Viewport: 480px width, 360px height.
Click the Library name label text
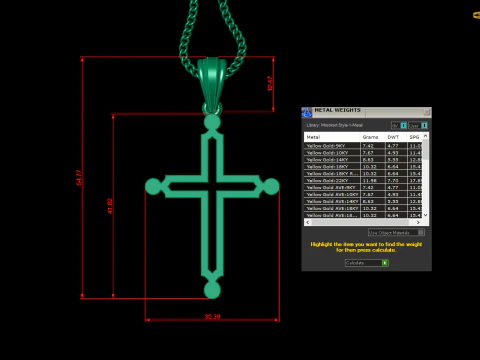[x=334, y=125]
